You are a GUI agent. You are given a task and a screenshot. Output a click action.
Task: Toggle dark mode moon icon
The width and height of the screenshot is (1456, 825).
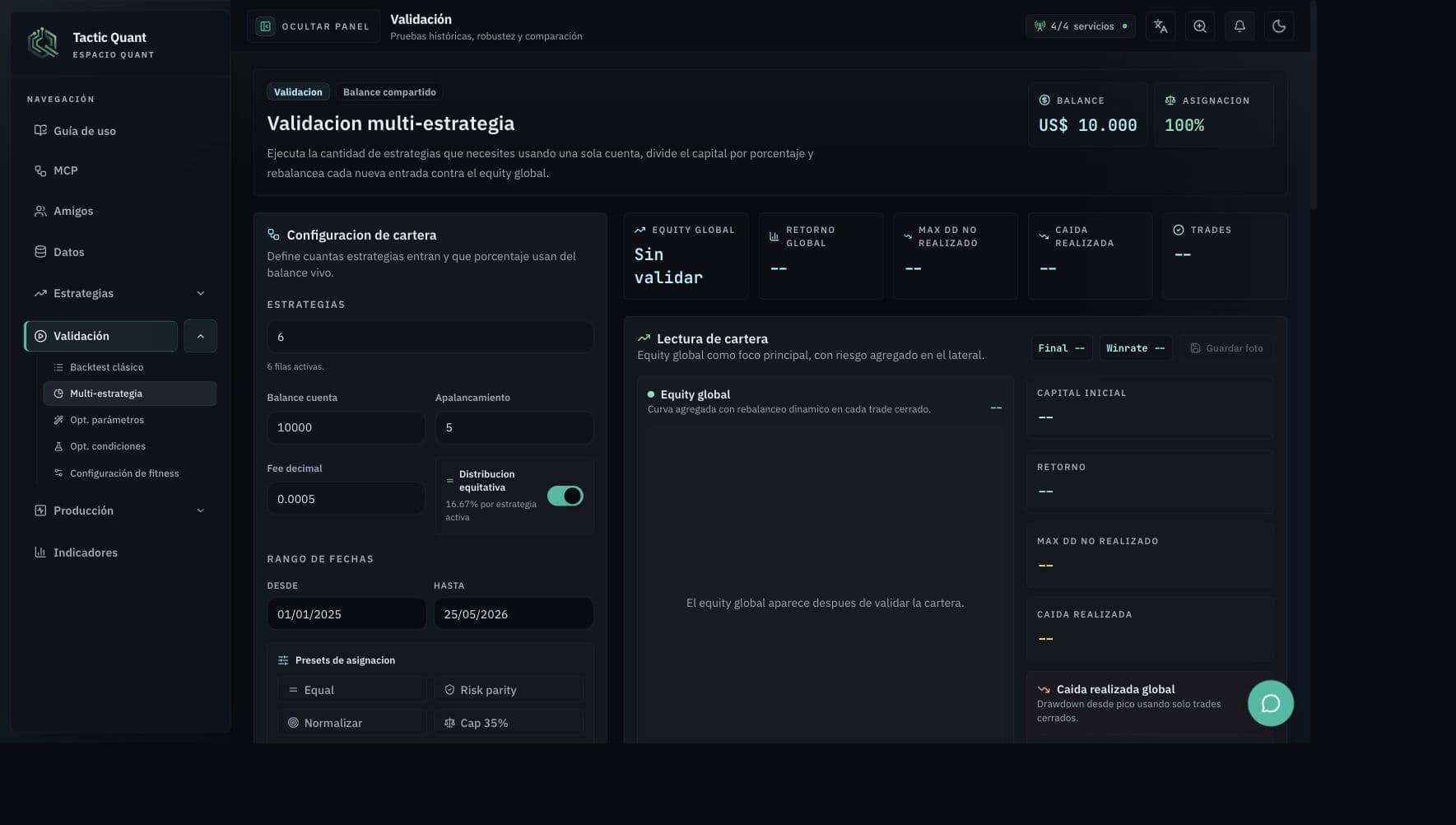(1279, 26)
